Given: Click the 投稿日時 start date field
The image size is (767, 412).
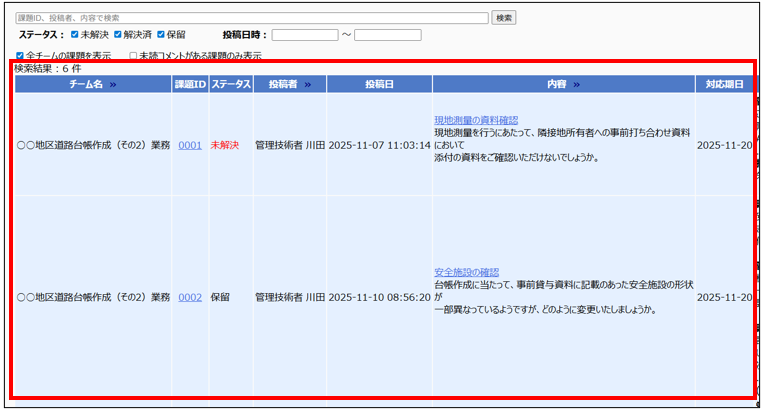Looking at the screenshot, I should point(304,35).
